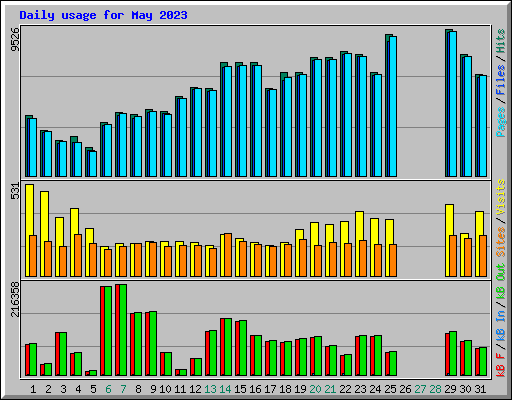Click the green weekend day label 14
Viewport: 512px width, 400px height.
(x=225, y=389)
